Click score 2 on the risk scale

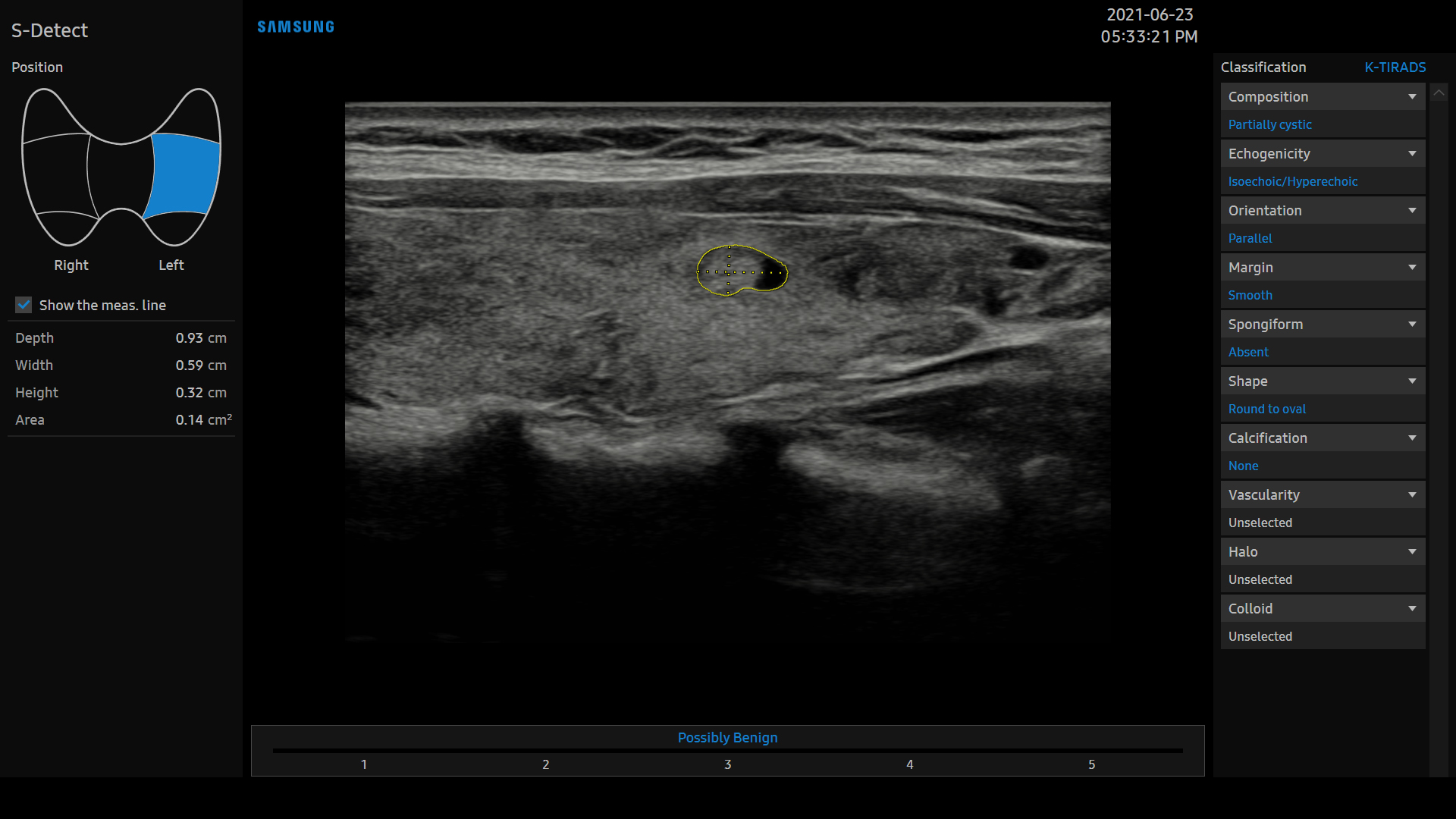(545, 764)
